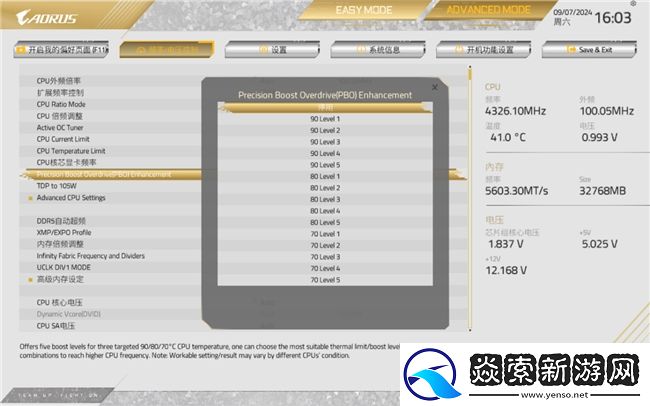Select 90 Level 5 option
This screenshot has width=650, height=406.
325,165
